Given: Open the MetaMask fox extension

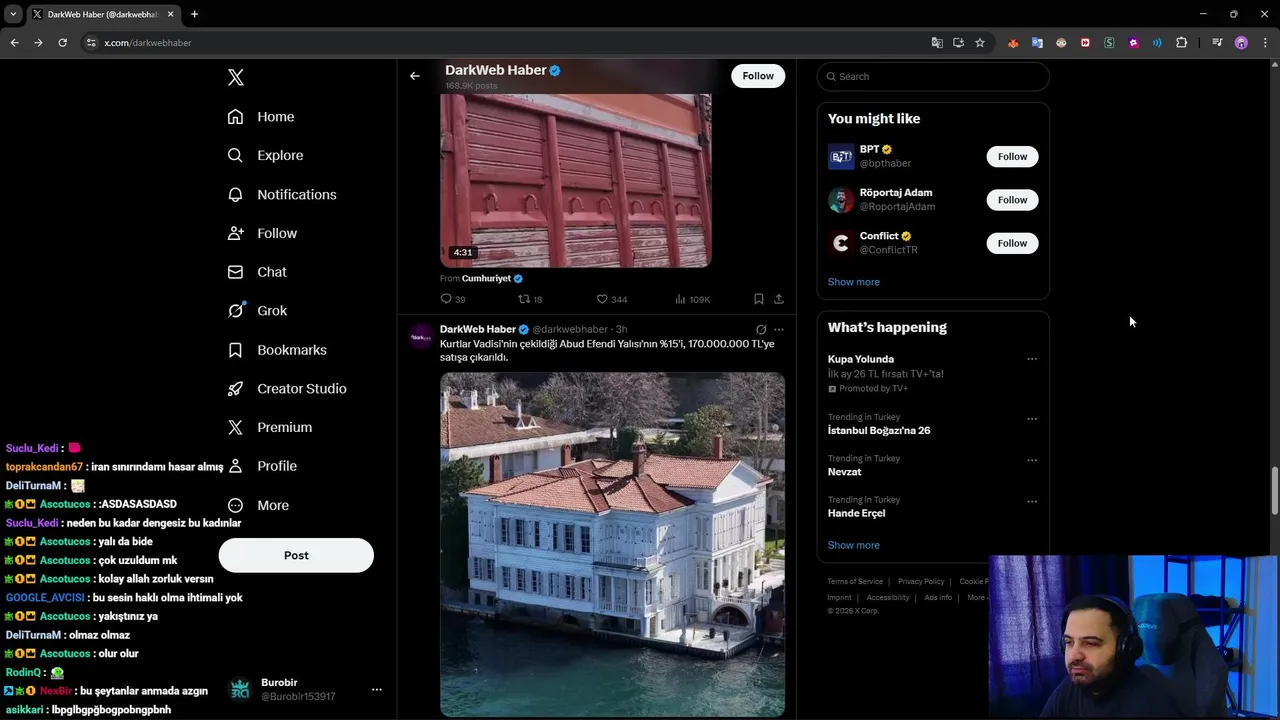Looking at the screenshot, I should 1013,43.
